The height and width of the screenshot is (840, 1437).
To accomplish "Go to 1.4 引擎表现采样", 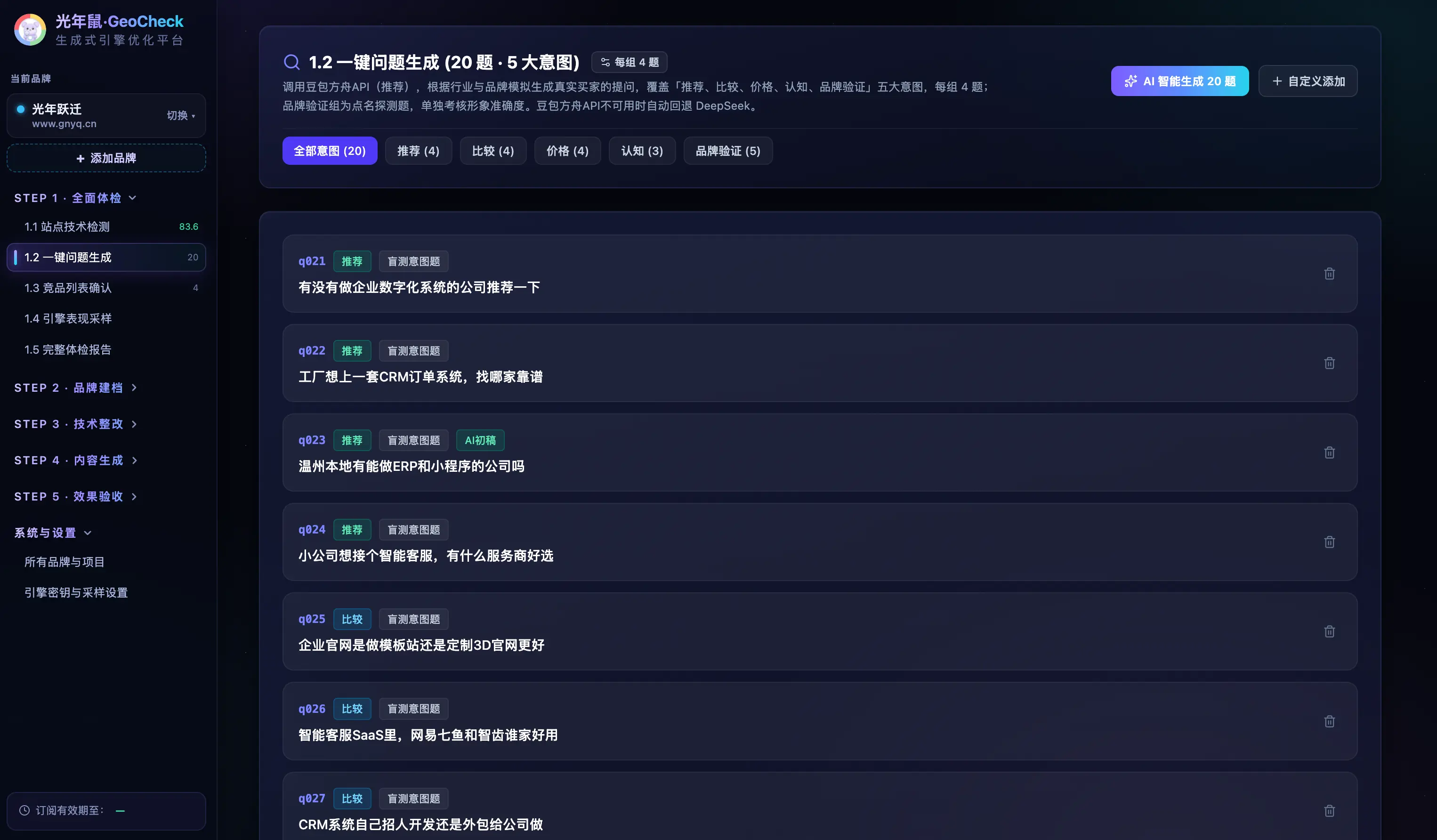I will coord(106,319).
